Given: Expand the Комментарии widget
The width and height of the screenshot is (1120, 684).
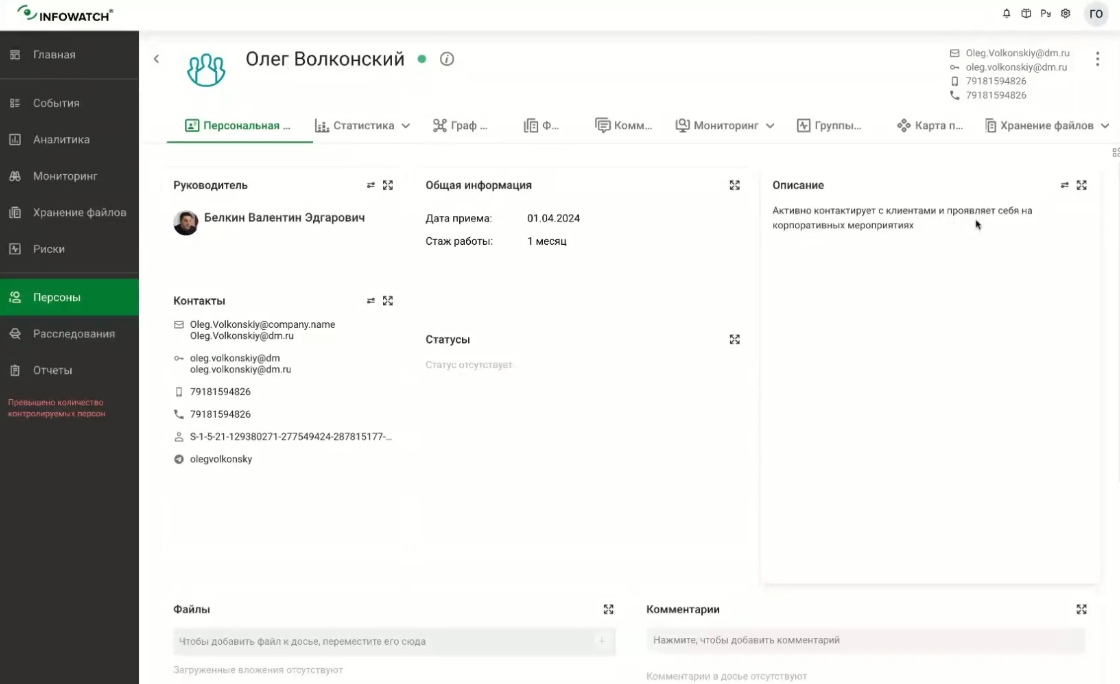Looking at the screenshot, I should 1081,609.
